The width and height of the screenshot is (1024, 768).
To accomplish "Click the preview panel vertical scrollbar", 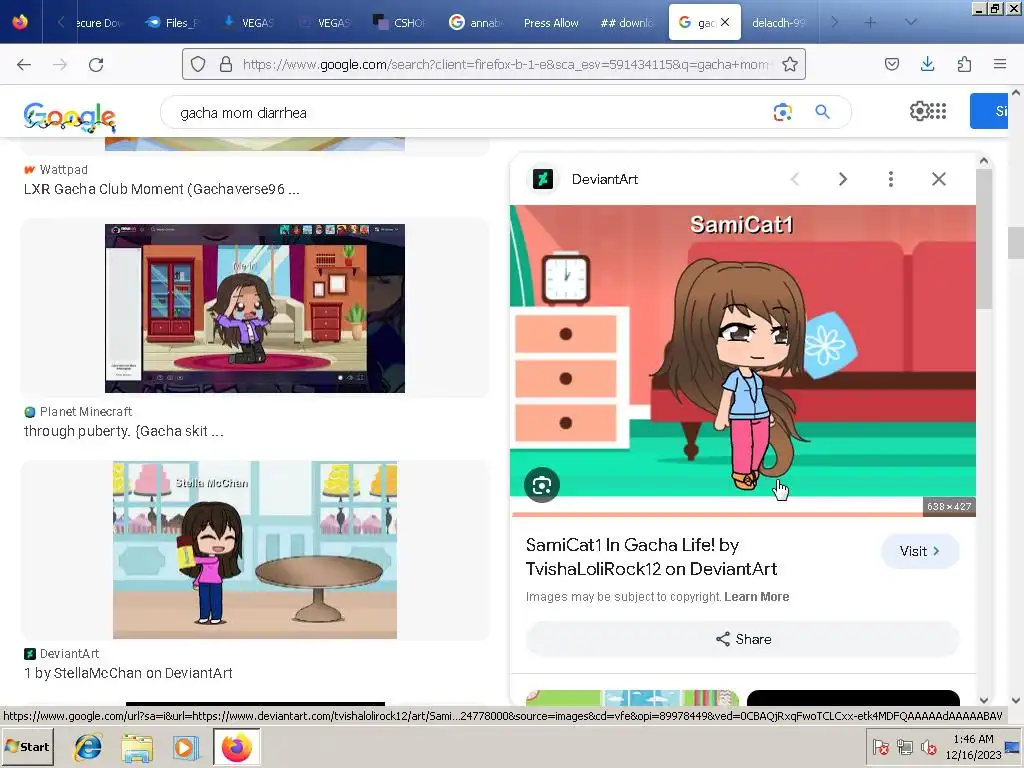I will point(984,240).
